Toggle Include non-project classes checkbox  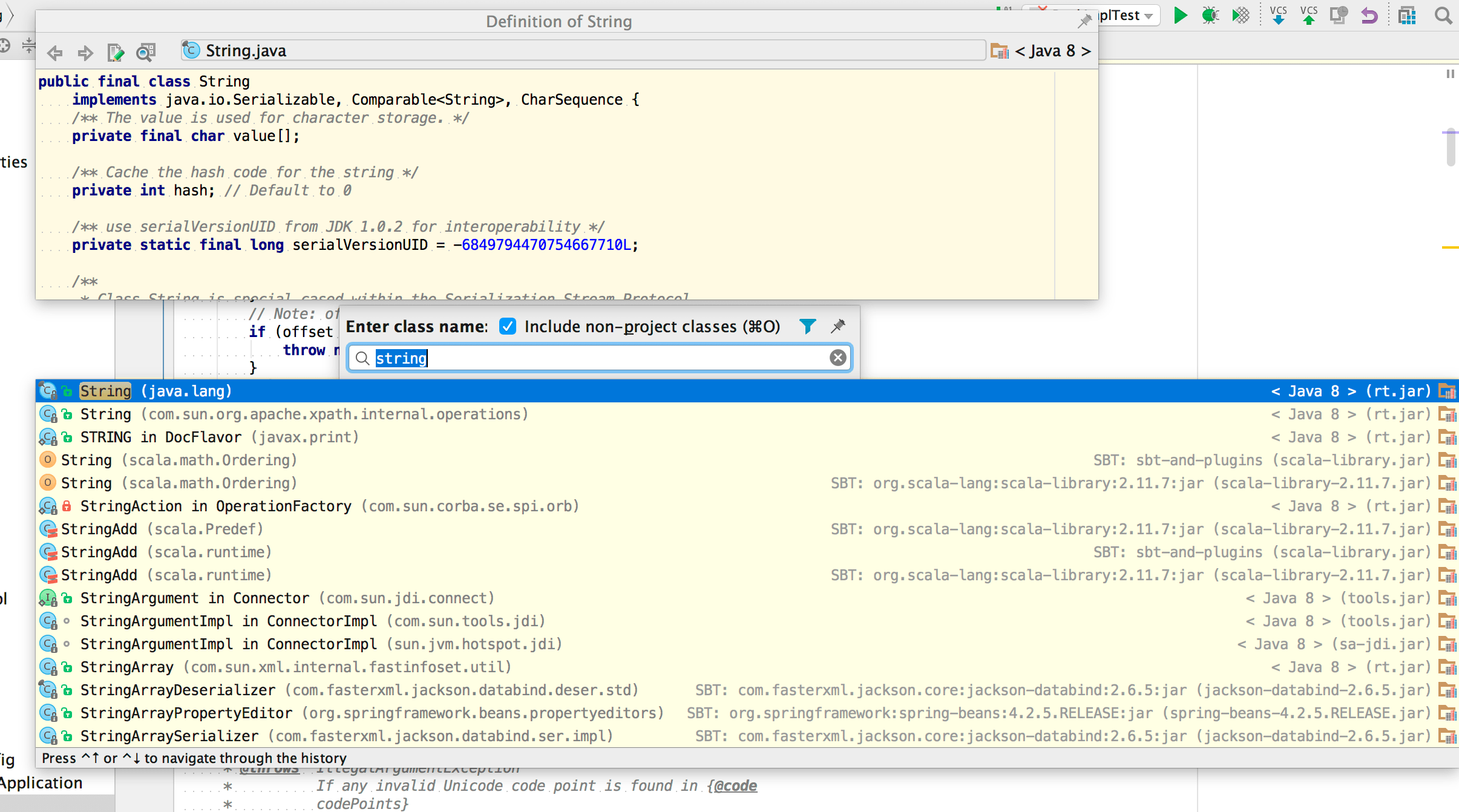tap(508, 327)
